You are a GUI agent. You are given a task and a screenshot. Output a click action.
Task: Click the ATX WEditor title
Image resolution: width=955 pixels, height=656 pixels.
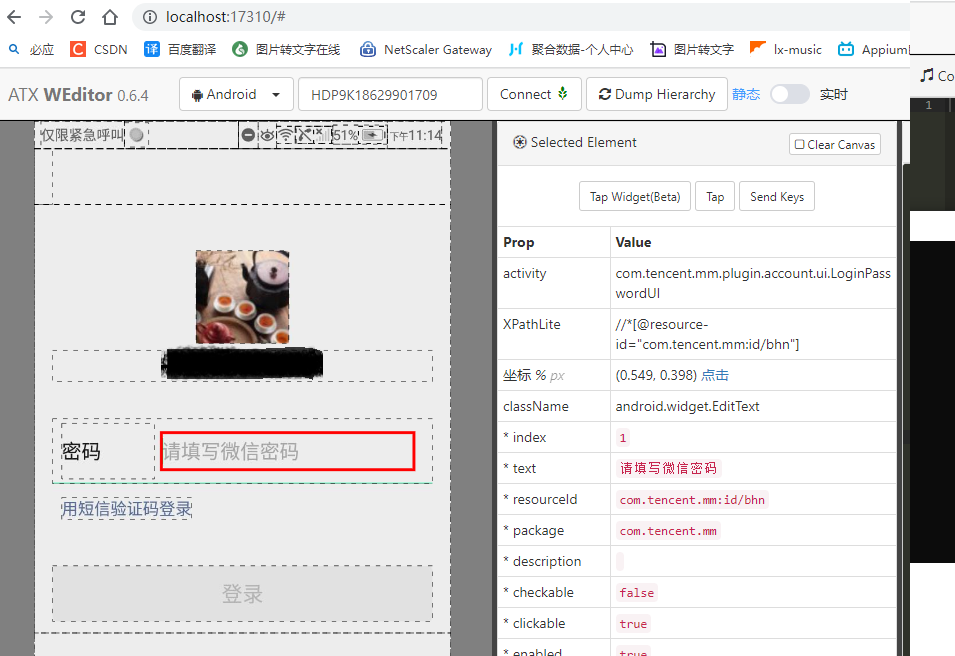78,95
